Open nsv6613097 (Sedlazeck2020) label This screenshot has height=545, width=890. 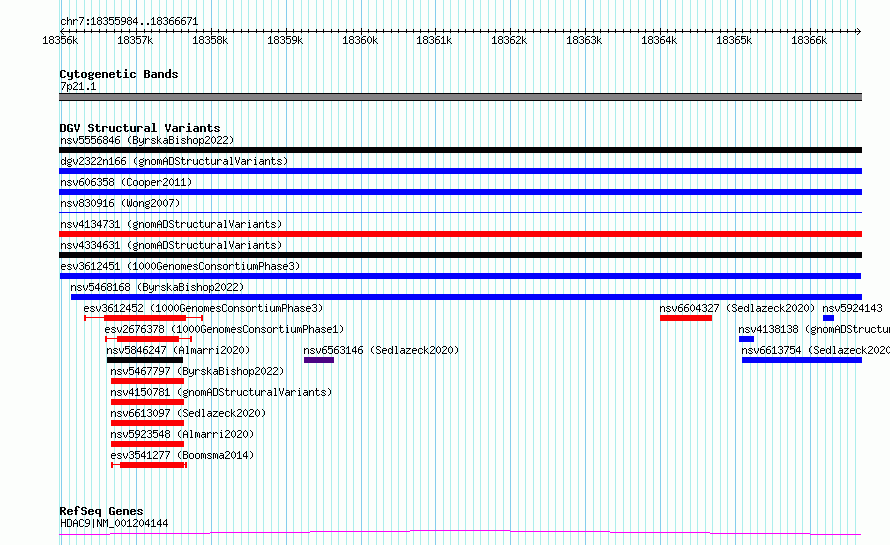coord(188,413)
